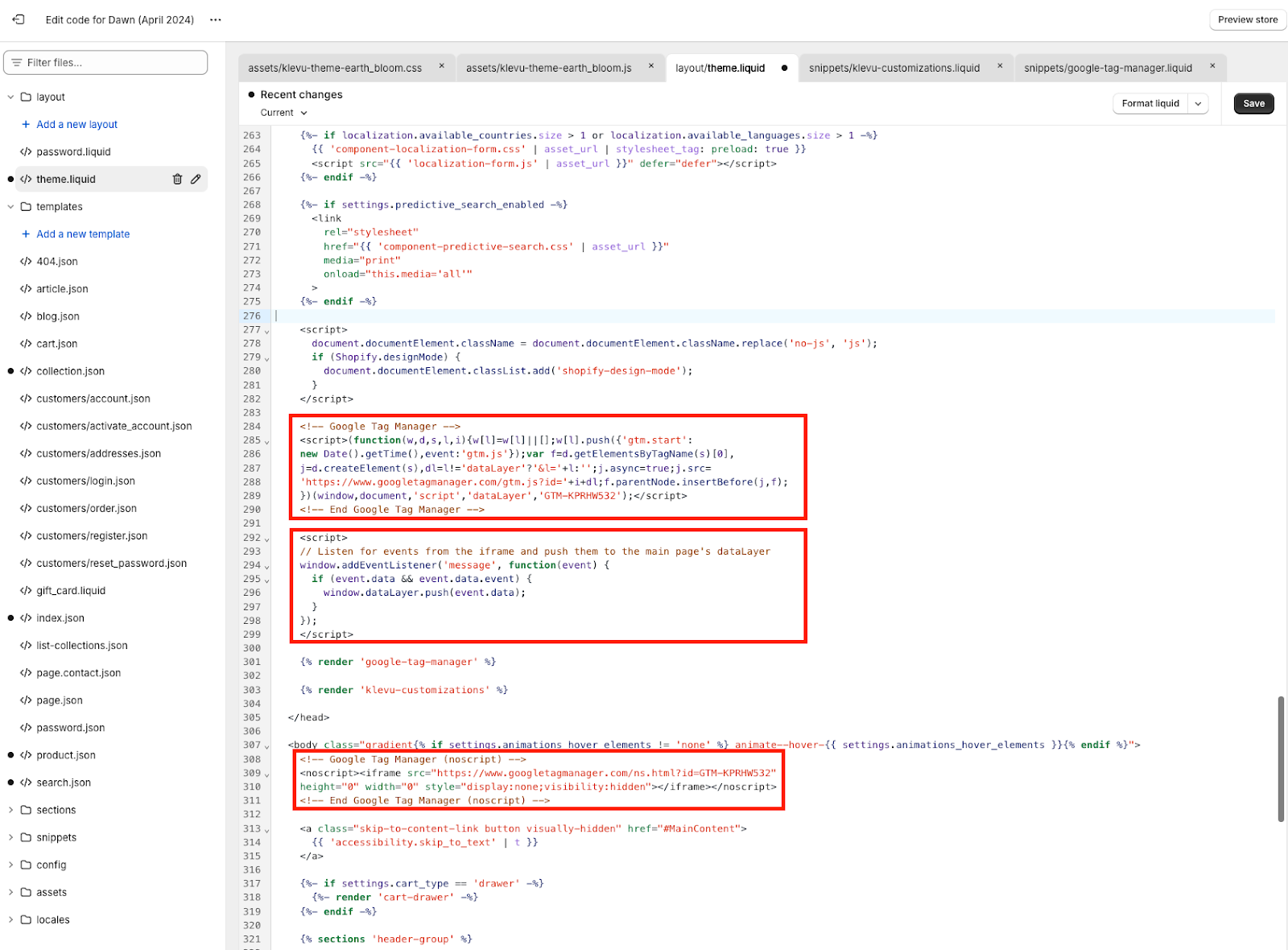Image resolution: width=1288 pixels, height=950 pixels.
Task: Close the klevu-theme-earth_bloom.js tab
Action: tap(651, 66)
